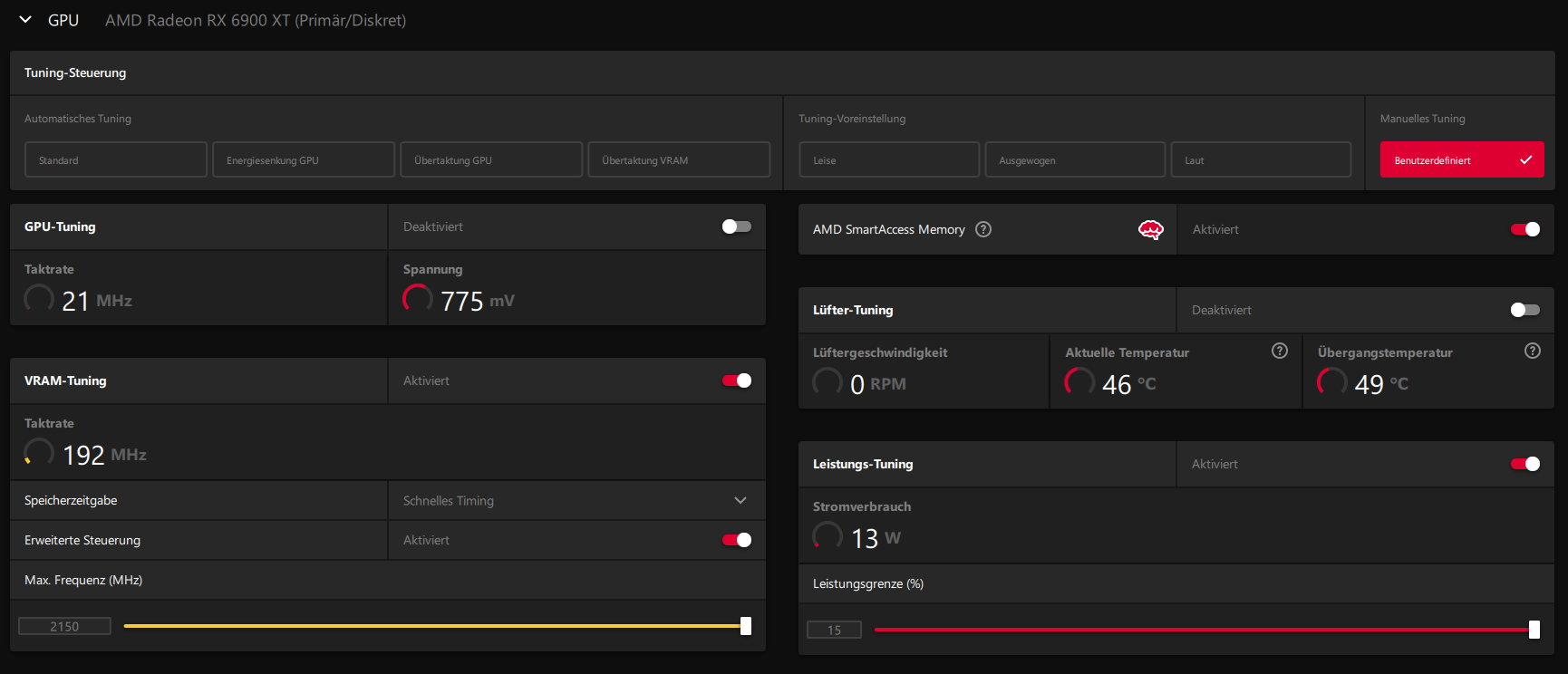Click the Max. Frequenz 2150 input field
This screenshot has width=1568, height=674.
click(x=64, y=626)
